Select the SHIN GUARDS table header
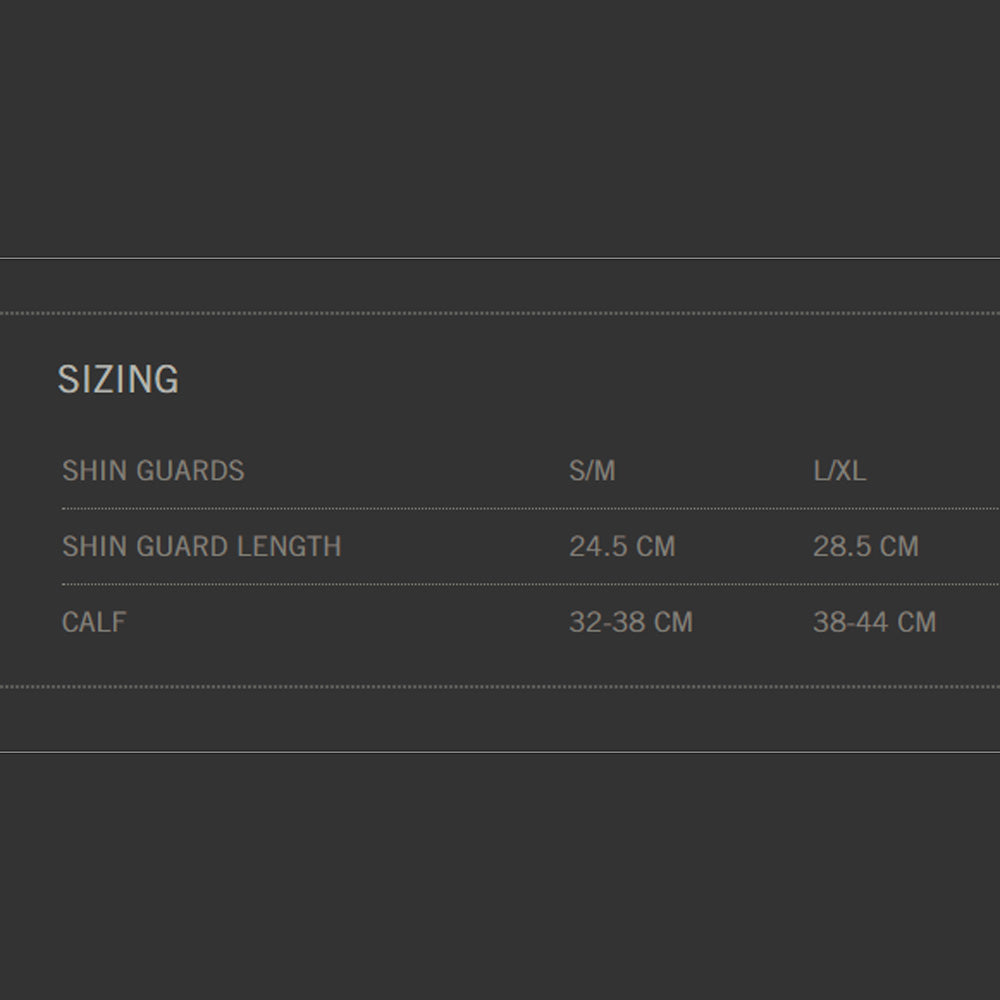The image size is (1000, 1000). 153,471
